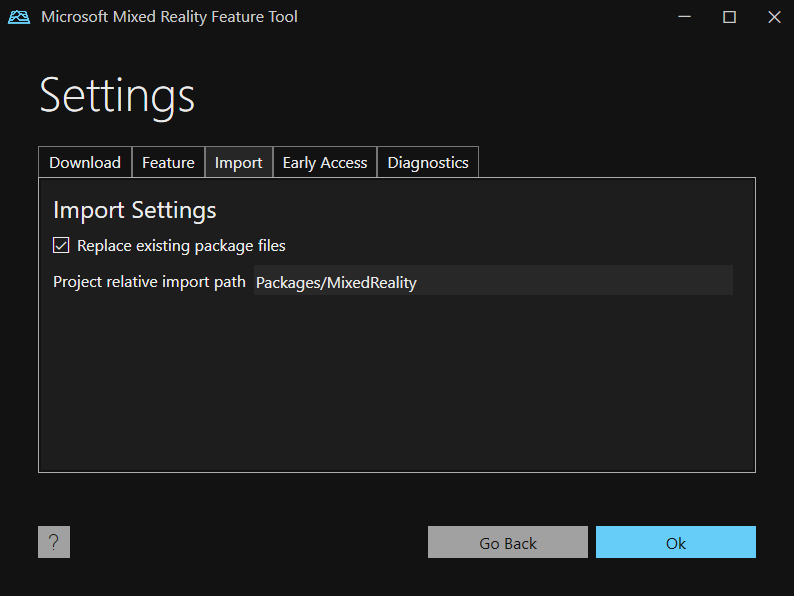
Task: Uncheck the Replace existing package files checkbox
Action: coord(61,245)
